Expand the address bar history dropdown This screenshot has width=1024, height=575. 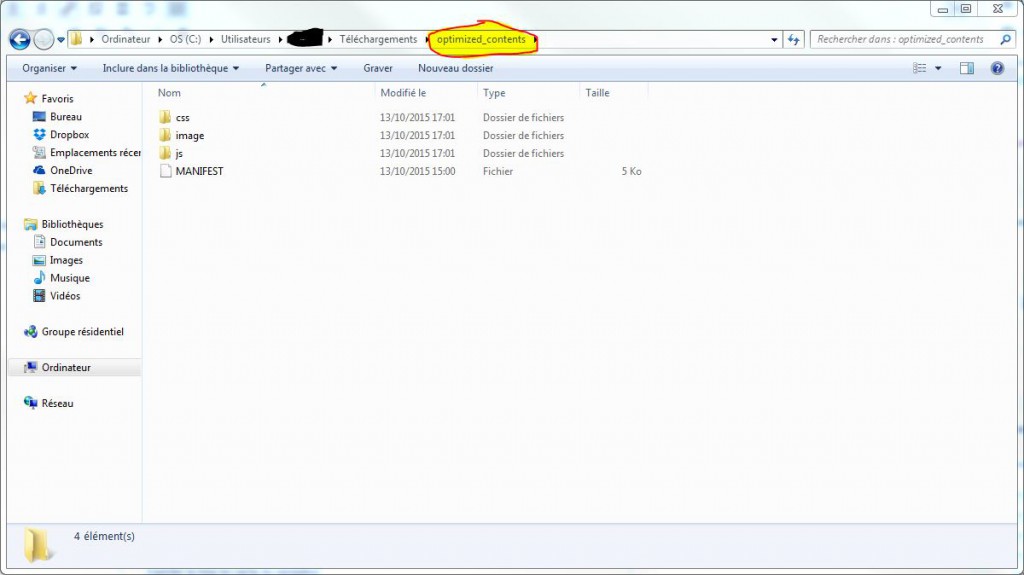click(x=775, y=40)
